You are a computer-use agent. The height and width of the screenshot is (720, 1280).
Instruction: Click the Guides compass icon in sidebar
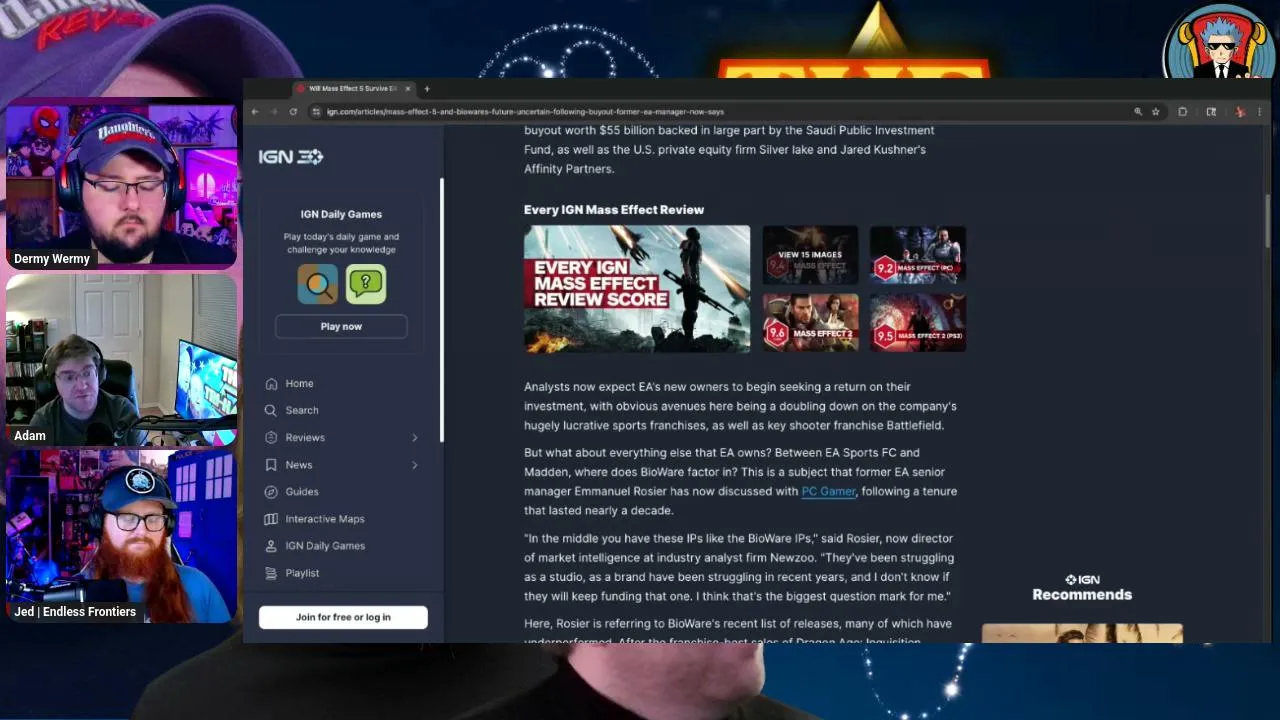(271, 492)
